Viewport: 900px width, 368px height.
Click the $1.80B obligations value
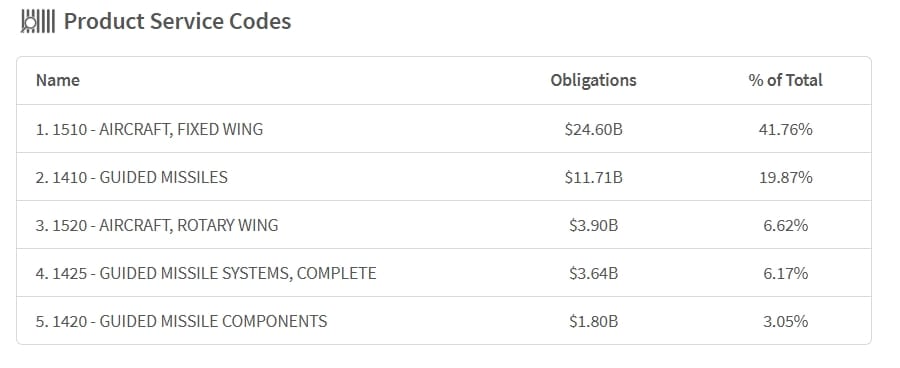(593, 321)
